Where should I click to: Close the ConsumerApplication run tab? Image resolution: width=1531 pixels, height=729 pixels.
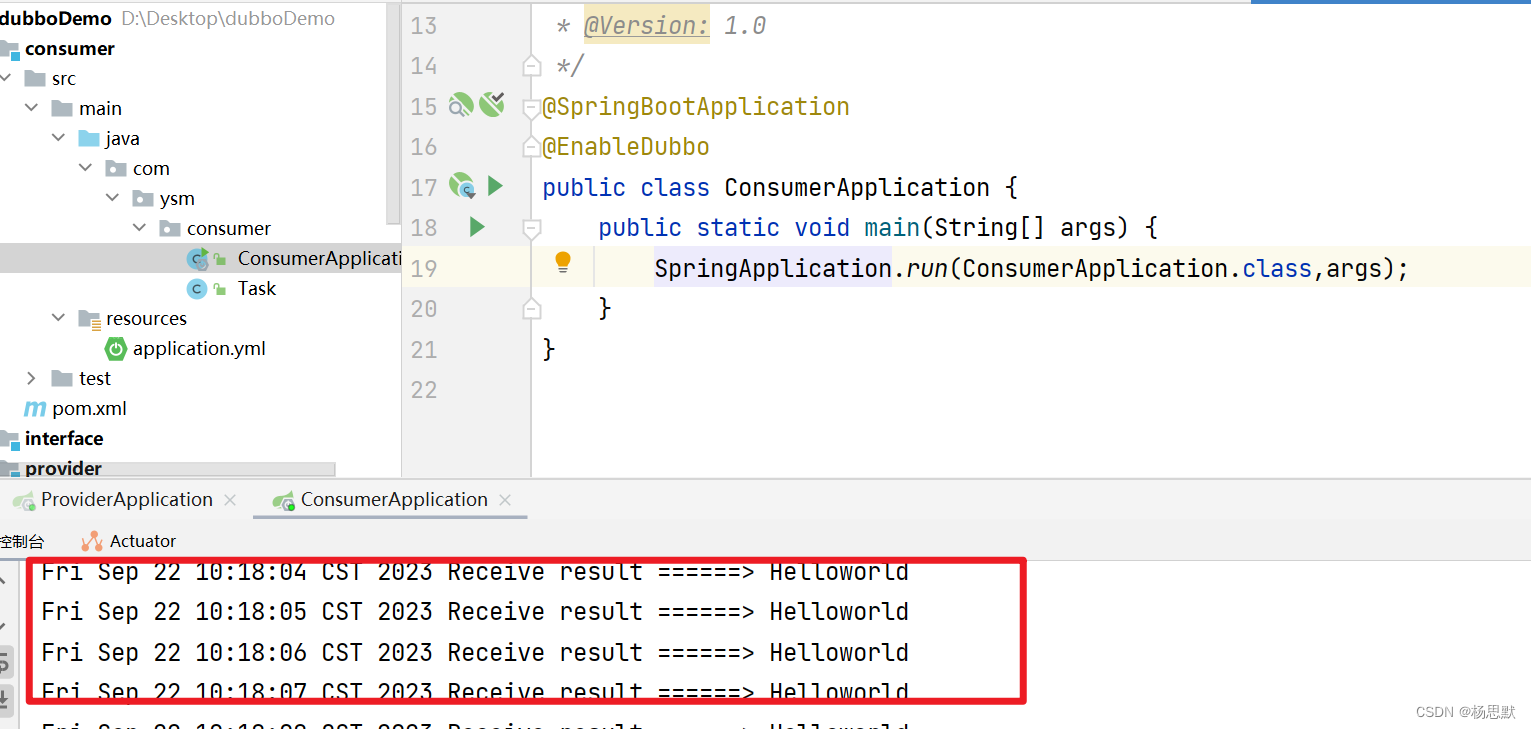point(505,500)
